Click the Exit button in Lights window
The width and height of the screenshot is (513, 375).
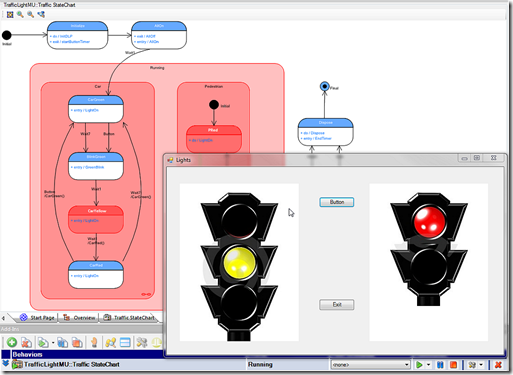337,305
